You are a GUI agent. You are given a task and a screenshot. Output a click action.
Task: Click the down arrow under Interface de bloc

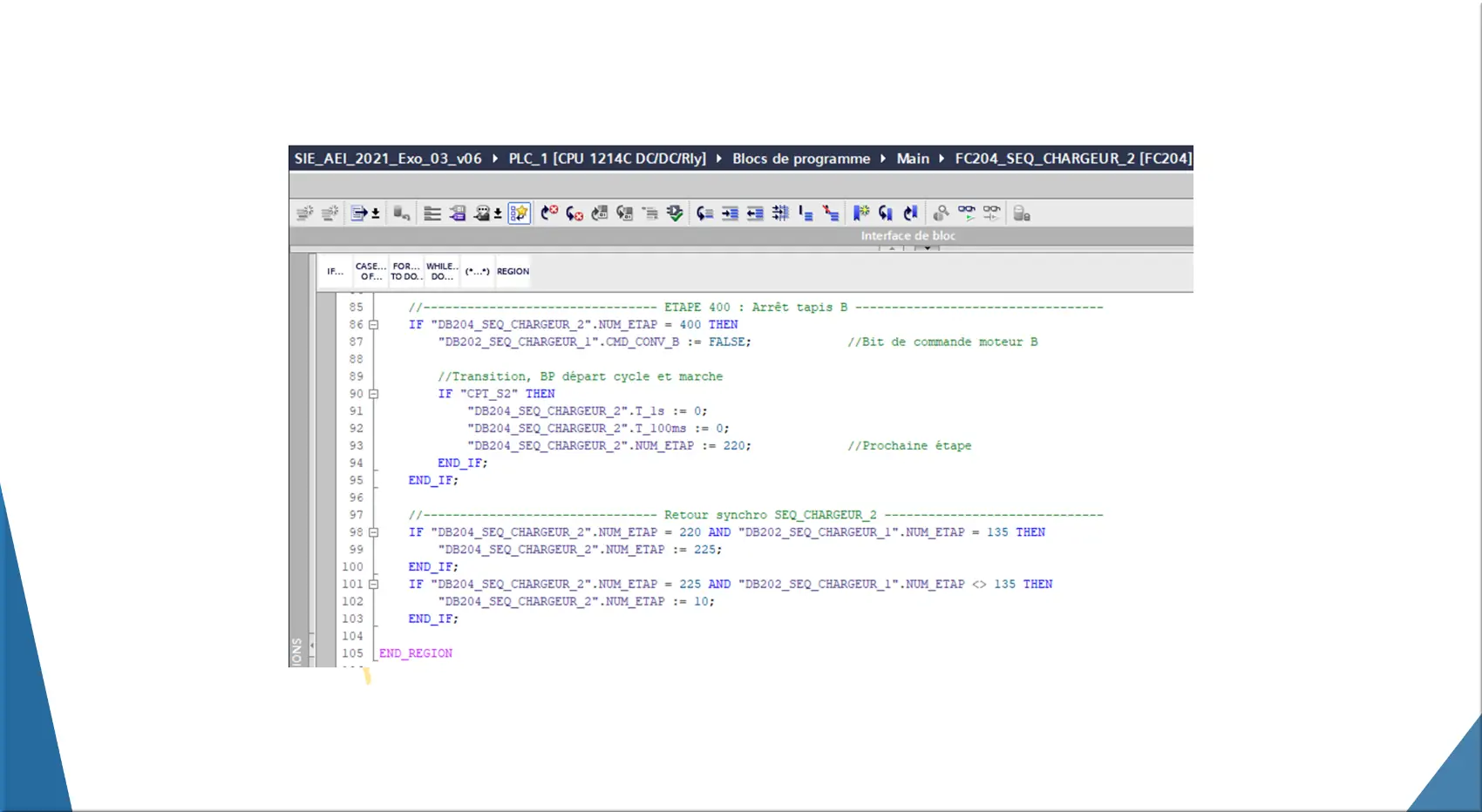[x=928, y=248]
